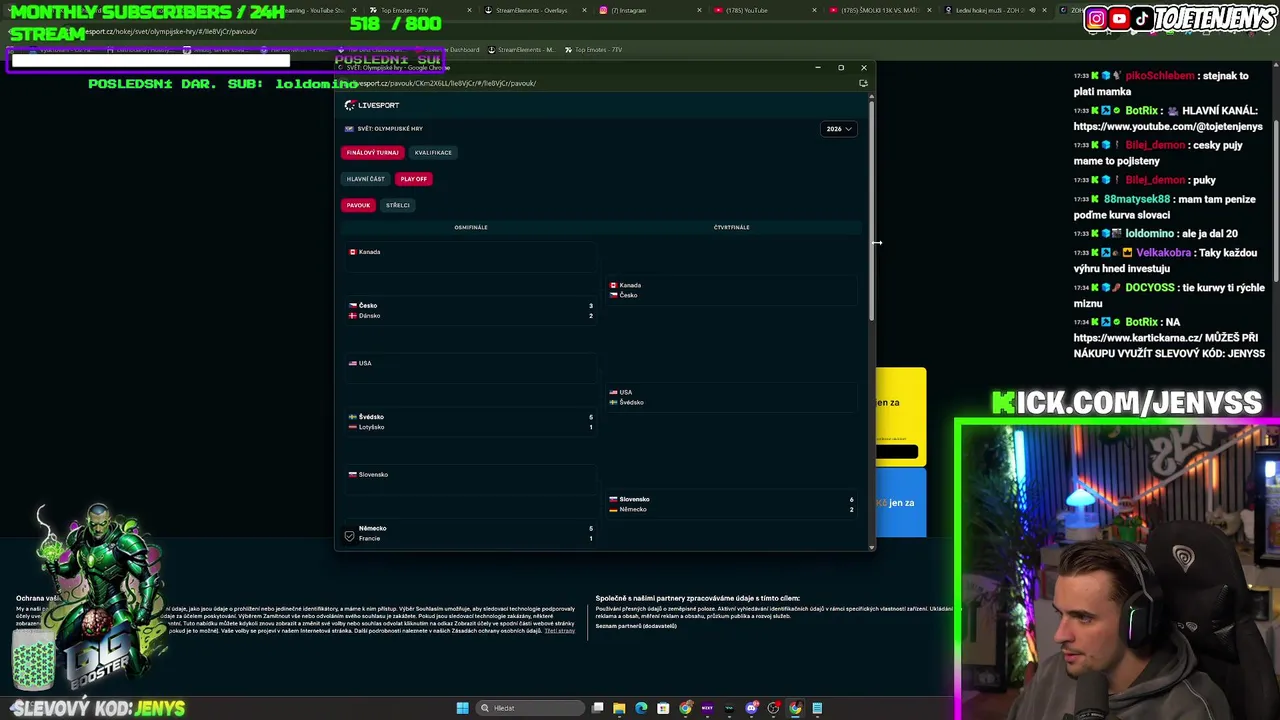Open Microsoft Store from the taskbar

click(x=663, y=708)
